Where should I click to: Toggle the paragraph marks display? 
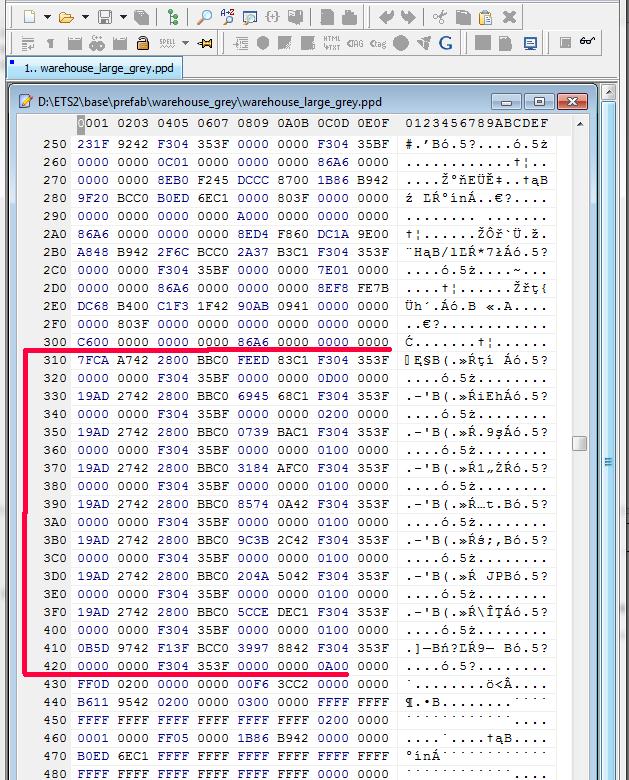pyautogui.click(x=51, y=43)
